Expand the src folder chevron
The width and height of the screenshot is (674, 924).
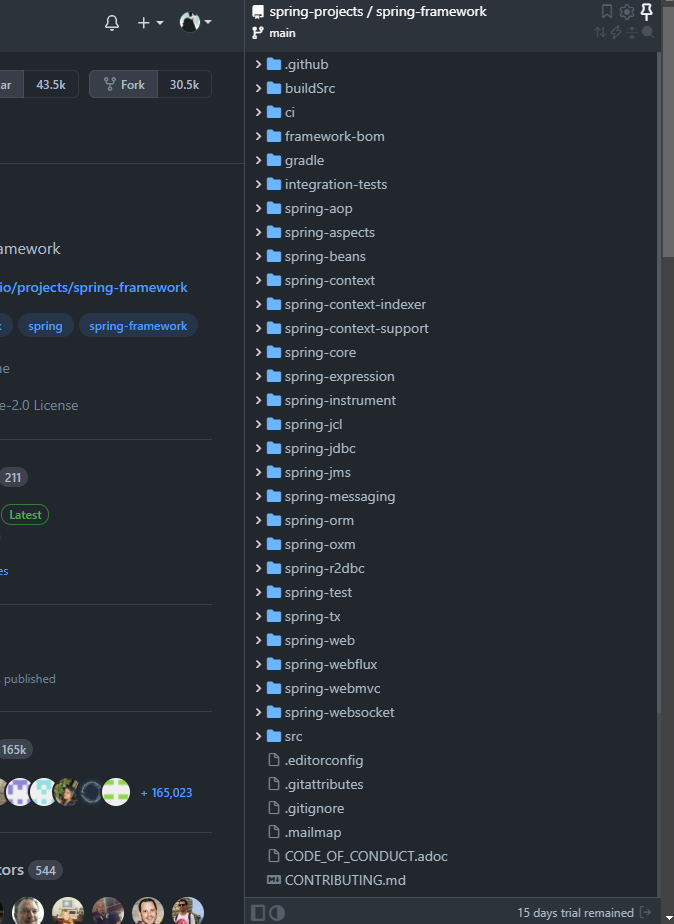pos(258,736)
